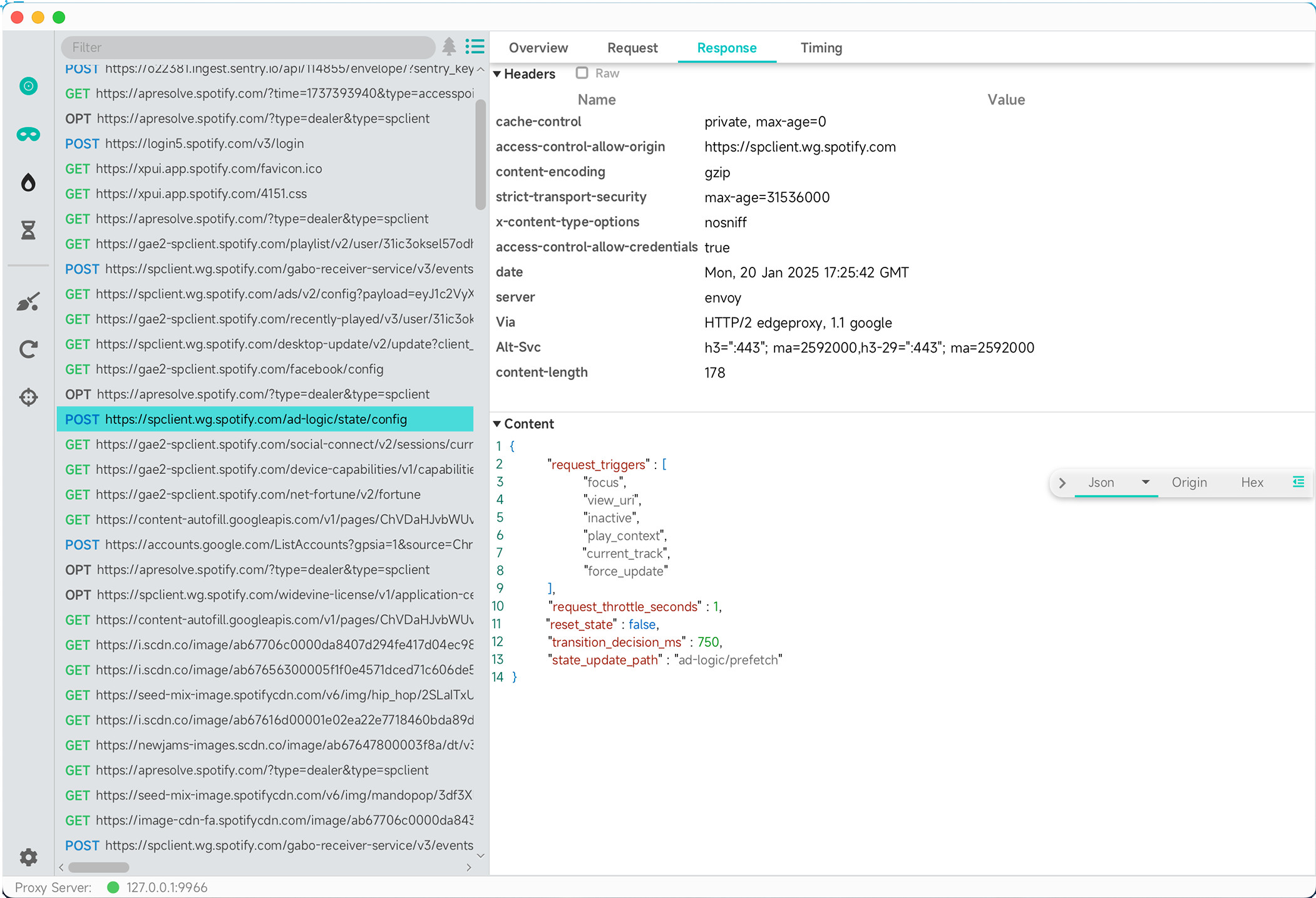
Task: Switch to the Request tab
Action: click(x=632, y=48)
